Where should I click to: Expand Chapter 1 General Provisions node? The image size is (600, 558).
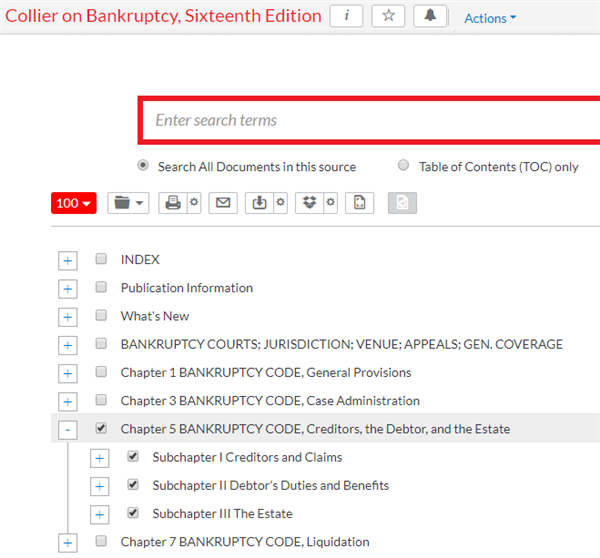[x=68, y=374]
